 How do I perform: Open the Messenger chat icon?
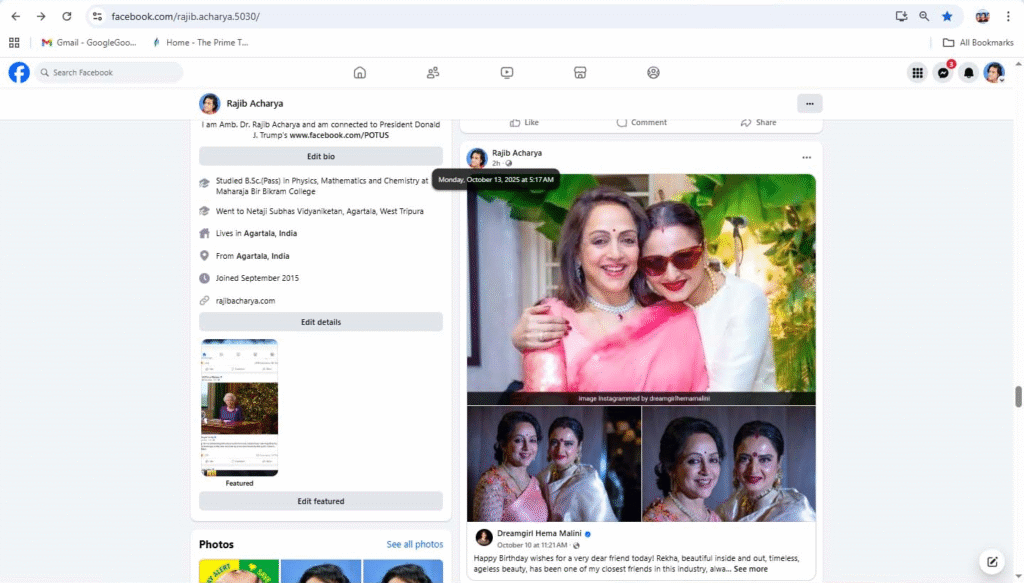point(943,73)
